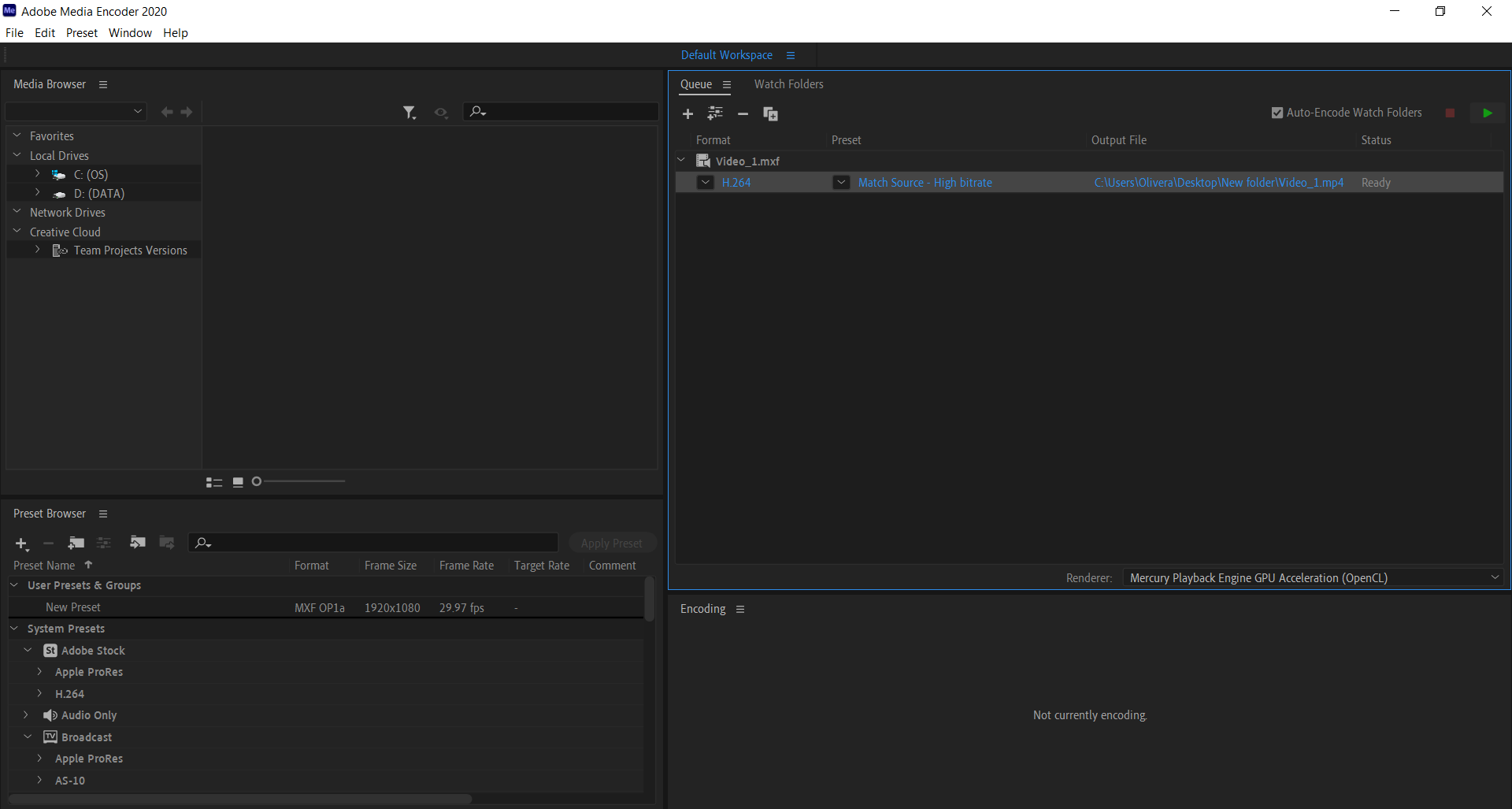Screen dimensions: 1512x809
Task: Click the Match Source - High bitrate link
Action: [925, 183]
